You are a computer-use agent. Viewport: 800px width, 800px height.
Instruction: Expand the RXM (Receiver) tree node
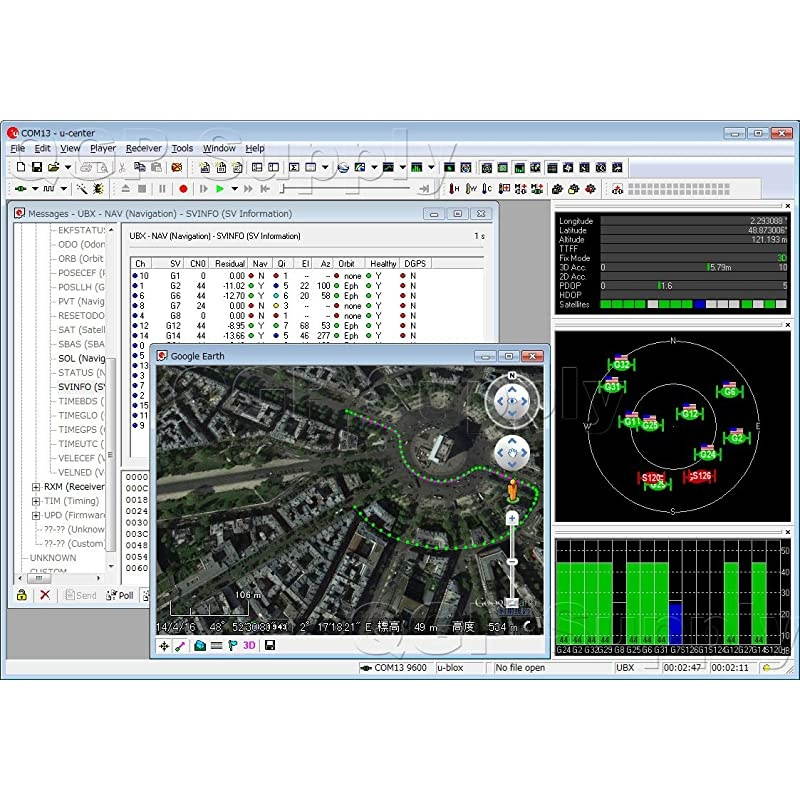(35, 487)
